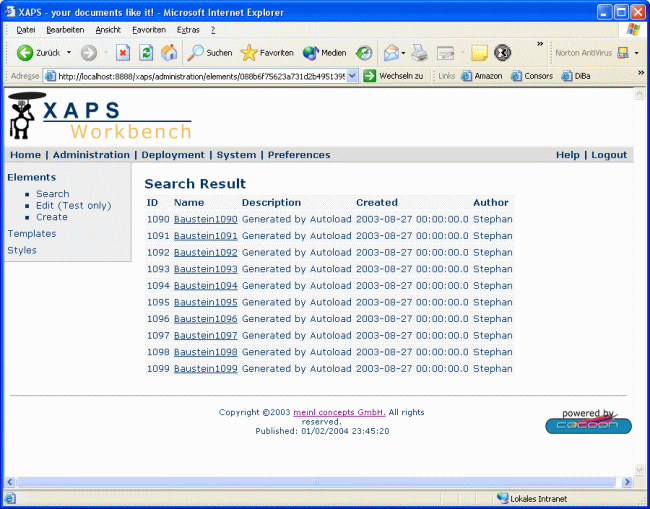Image resolution: width=650 pixels, height=509 pixels.
Task: Open the meinl concepts GmbH. link
Action: [x=340, y=412]
